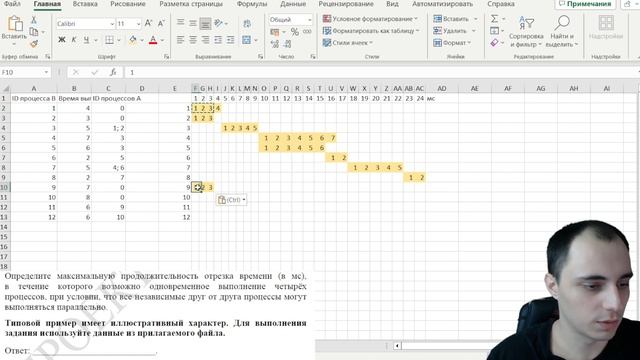This screenshot has width=640, height=360.
Task: Open the Файл menu
Action: tap(12, 4)
